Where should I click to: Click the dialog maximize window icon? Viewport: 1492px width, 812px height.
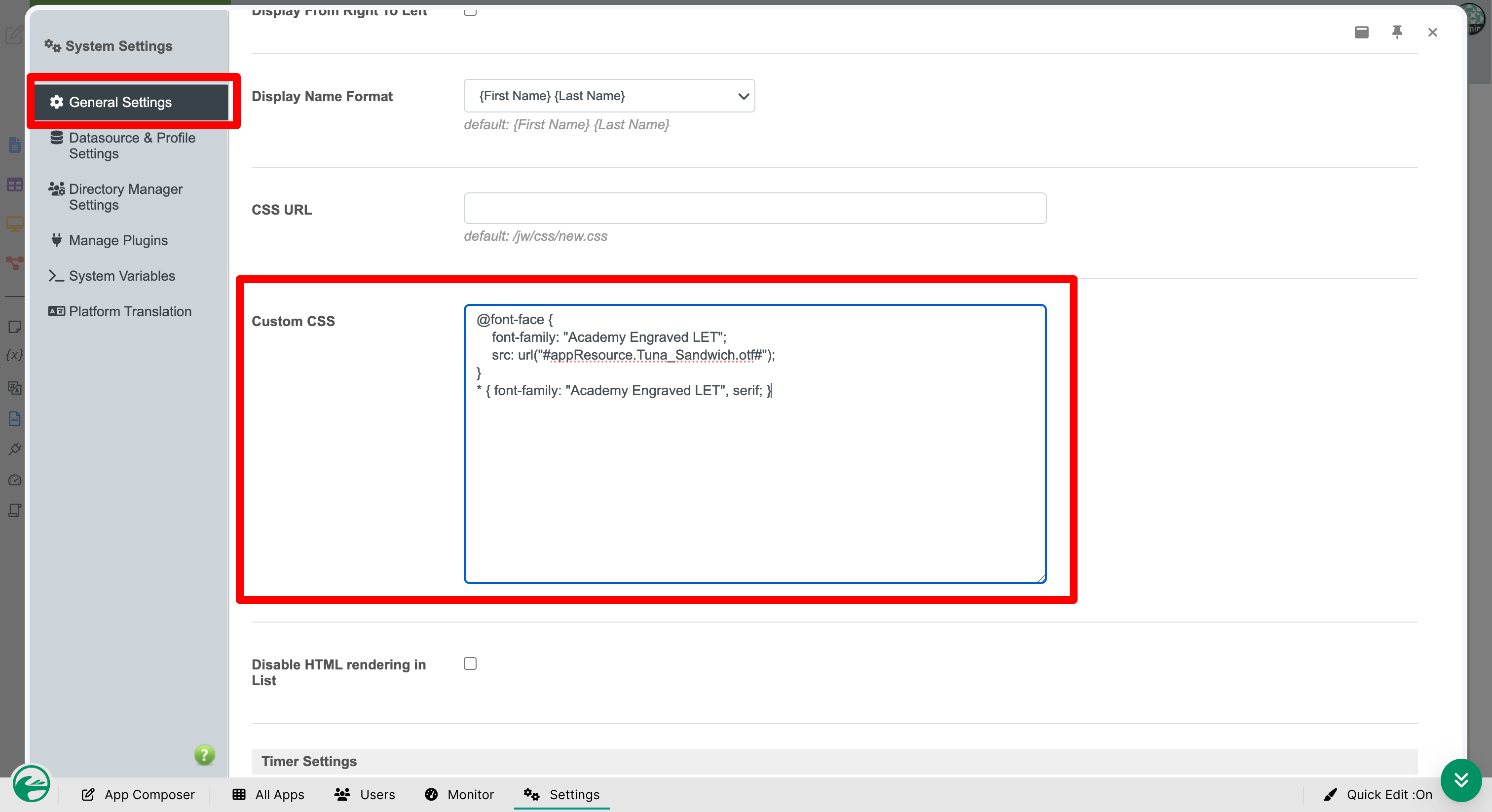point(1362,32)
